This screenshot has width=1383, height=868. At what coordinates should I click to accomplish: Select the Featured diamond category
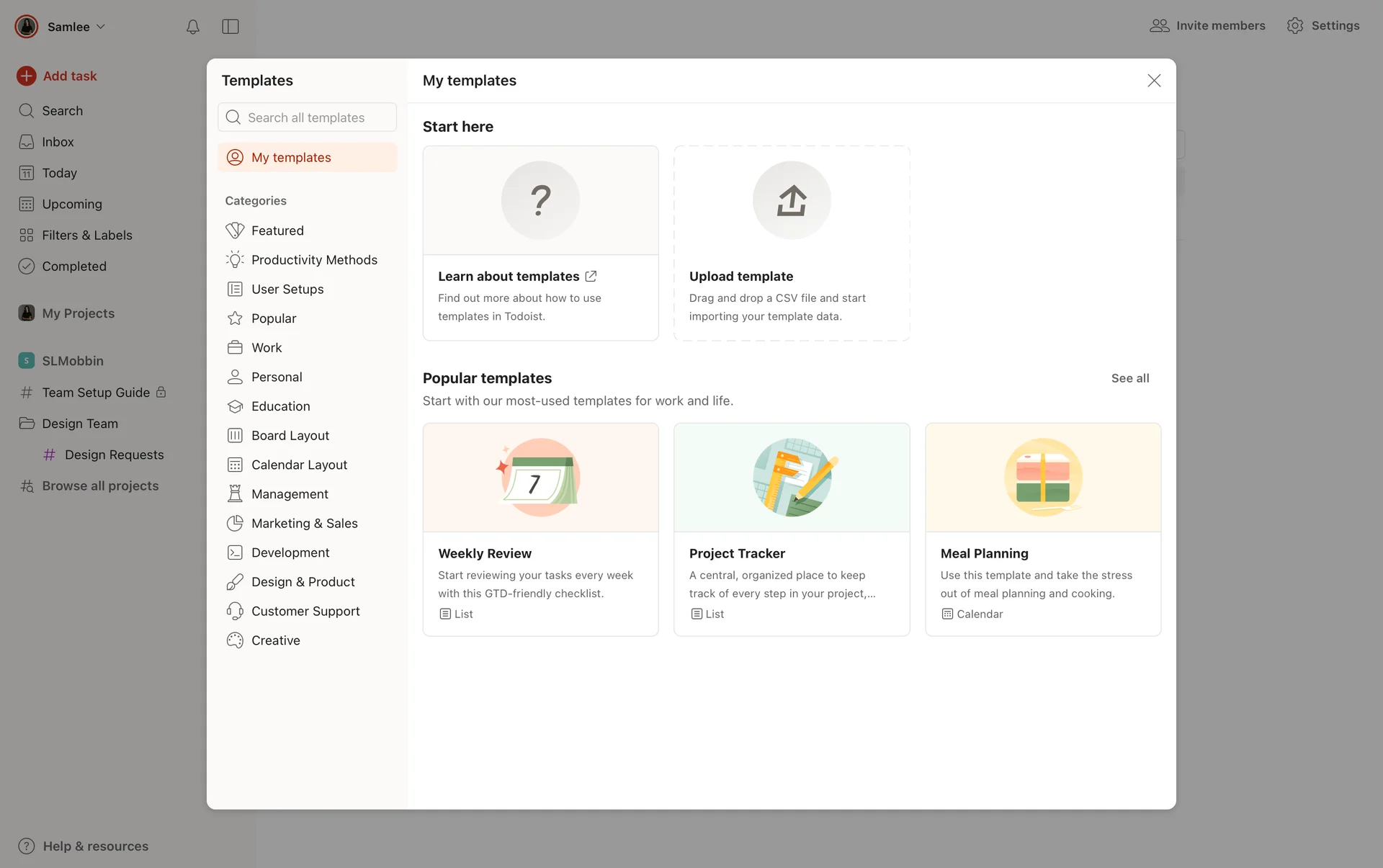click(x=277, y=231)
